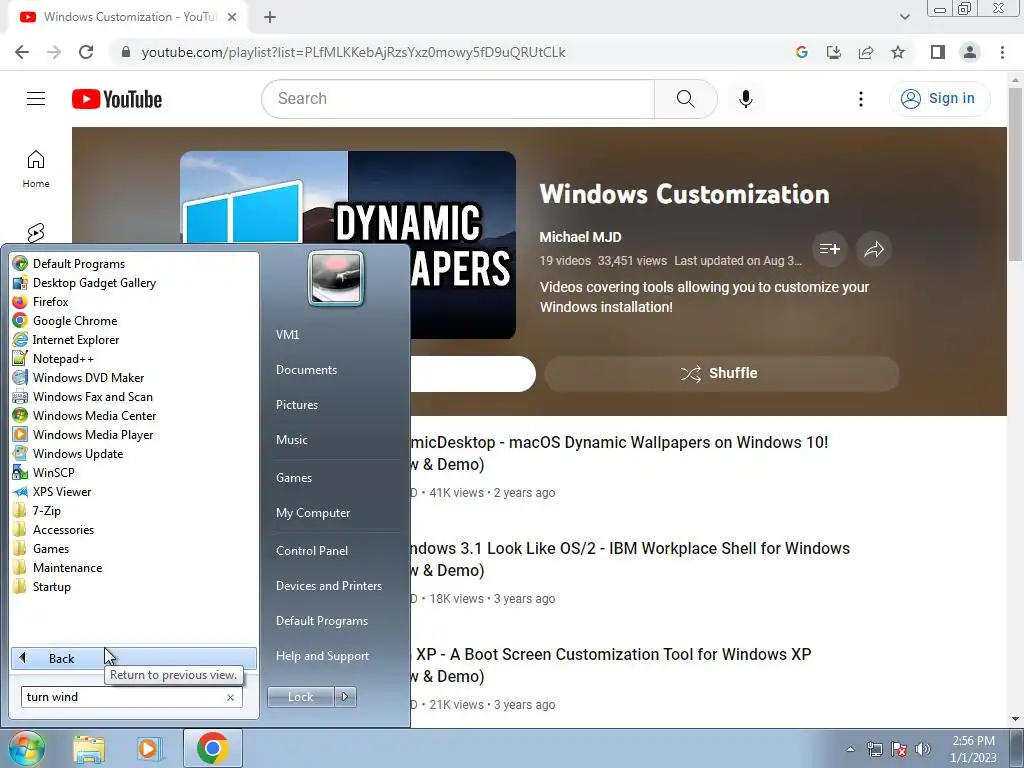
Task: Open Action Center flag icon in tray
Action: 899,749
